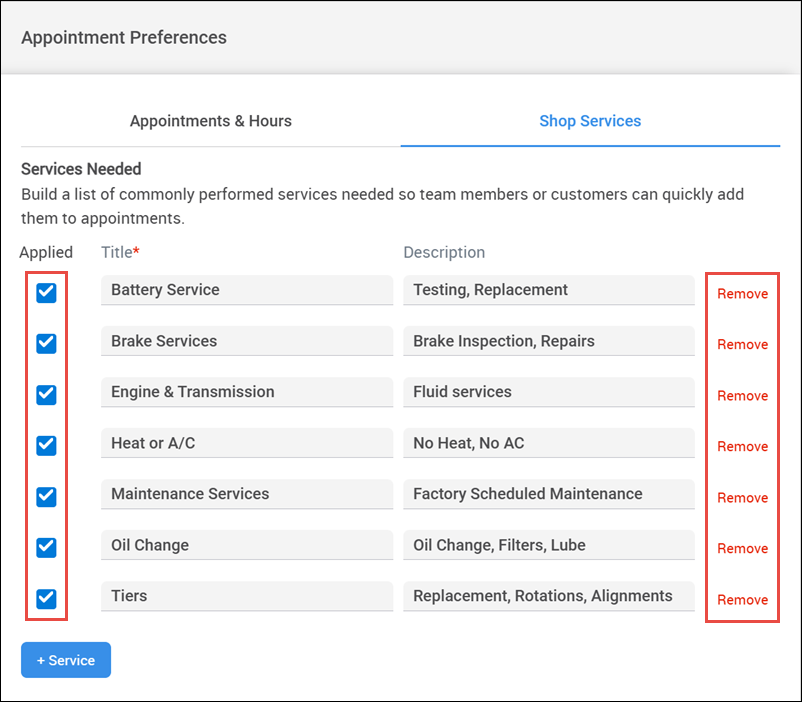The image size is (802, 702).
Task: Edit the Battery Service title field
Action: [x=246, y=290]
